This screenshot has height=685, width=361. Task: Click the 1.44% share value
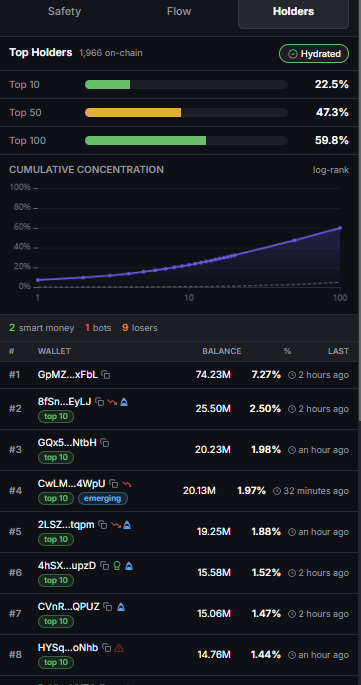coord(266,655)
